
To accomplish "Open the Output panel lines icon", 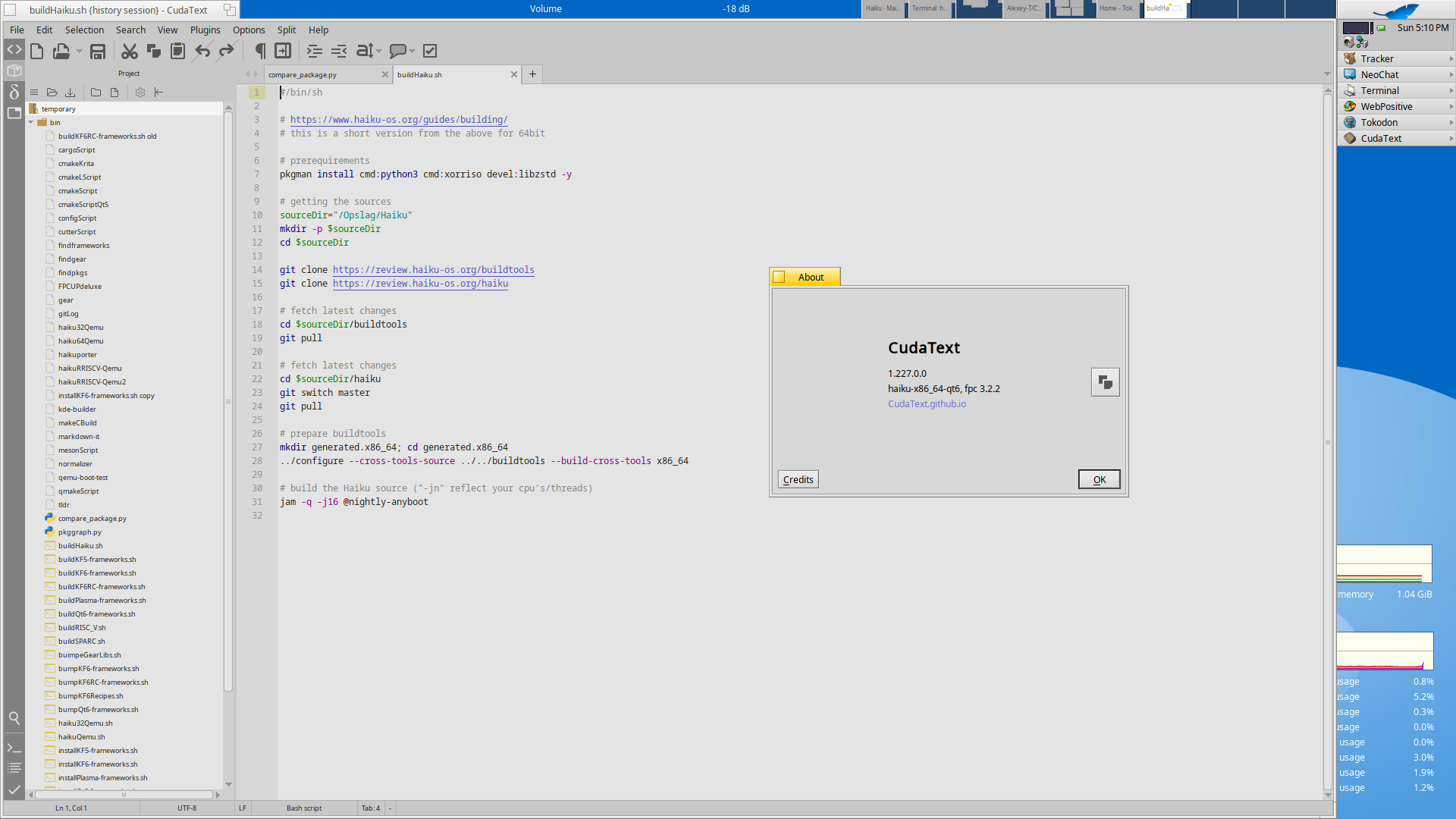I will (x=14, y=768).
